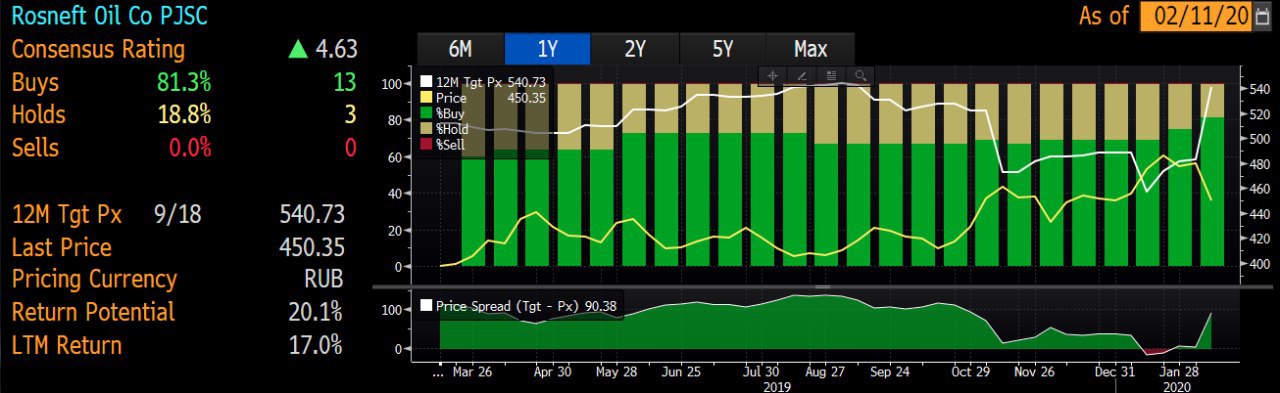This screenshot has height=393, width=1280.
Task: Select the 5Y range tab
Action: click(x=722, y=48)
